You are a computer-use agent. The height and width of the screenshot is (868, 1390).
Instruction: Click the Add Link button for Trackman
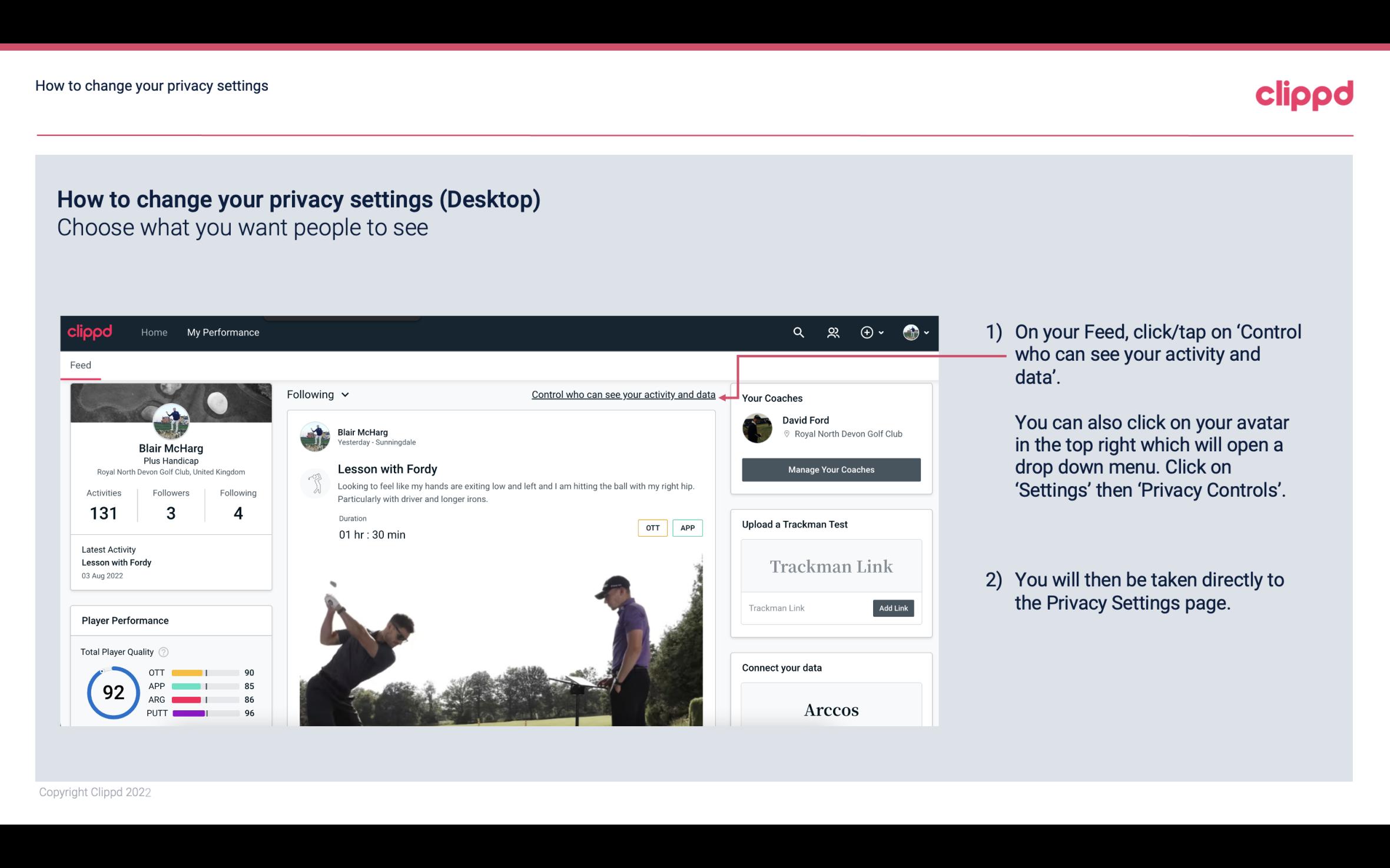click(892, 608)
